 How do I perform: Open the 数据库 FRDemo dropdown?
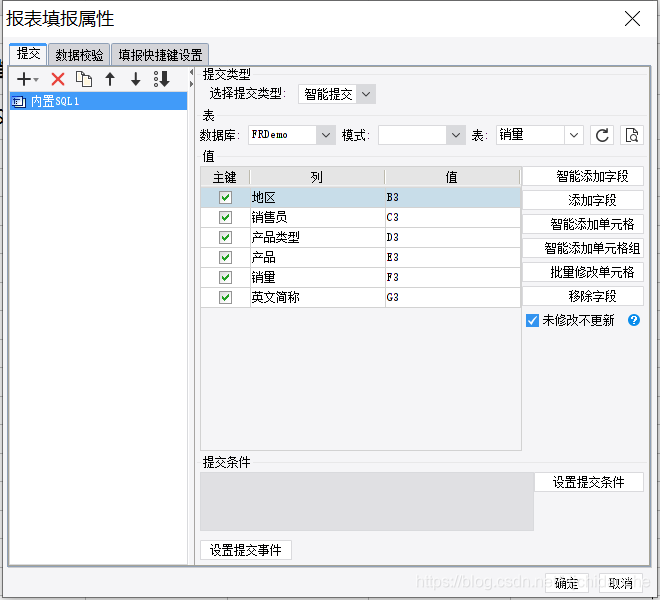click(x=325, y=135)
